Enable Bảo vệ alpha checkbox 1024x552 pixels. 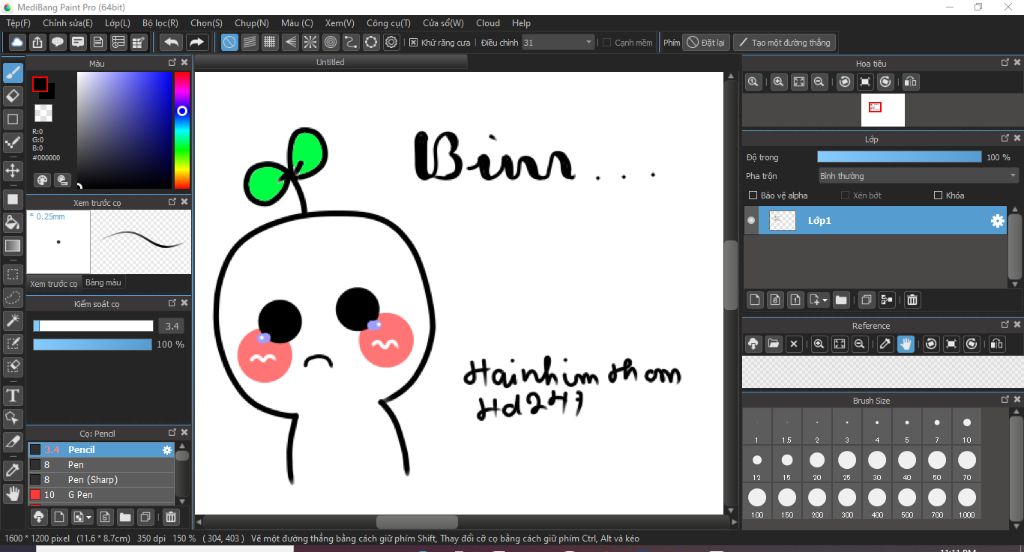tap(752, 195)
